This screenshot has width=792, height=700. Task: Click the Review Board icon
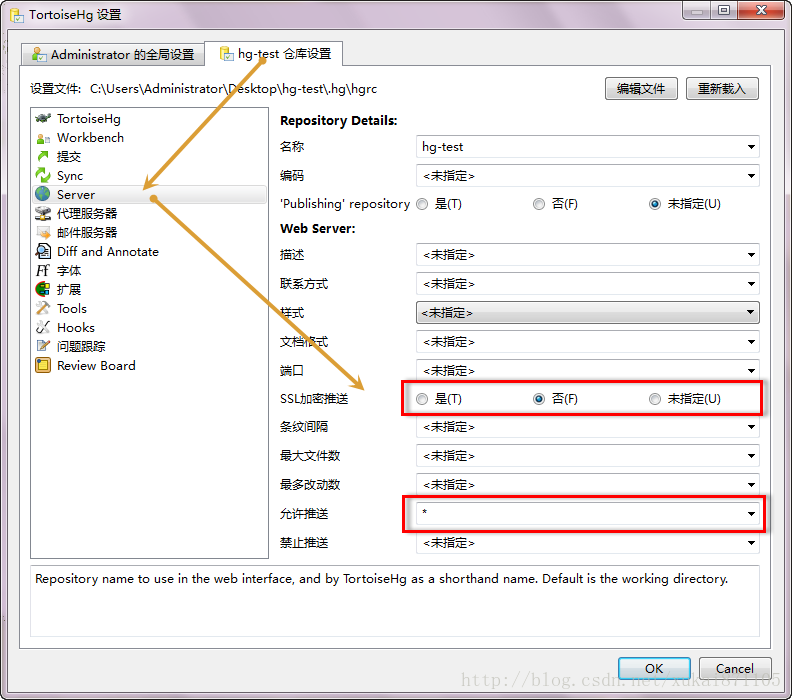[x=43, y=365]
